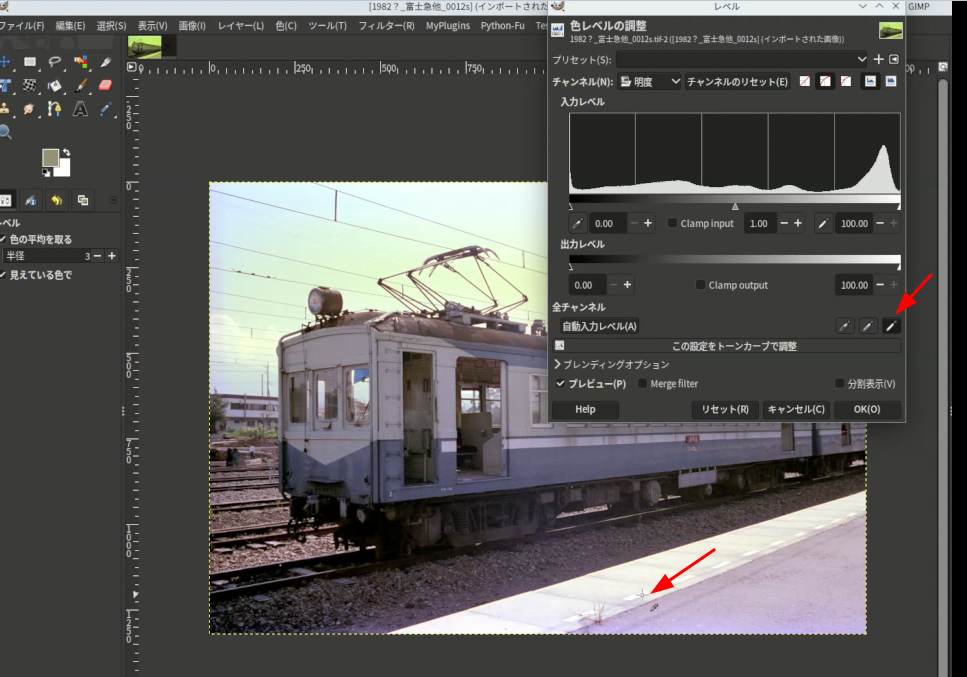Toggle the プレビュー(P) preview checkbox
Viewport: 967px width, 677px height.
tap(560, 384)
